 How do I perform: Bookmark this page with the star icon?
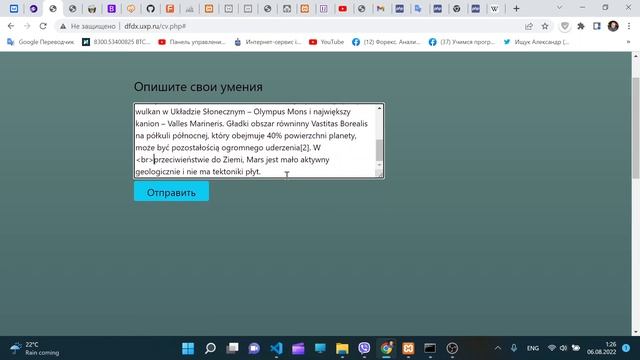(545, 26)
